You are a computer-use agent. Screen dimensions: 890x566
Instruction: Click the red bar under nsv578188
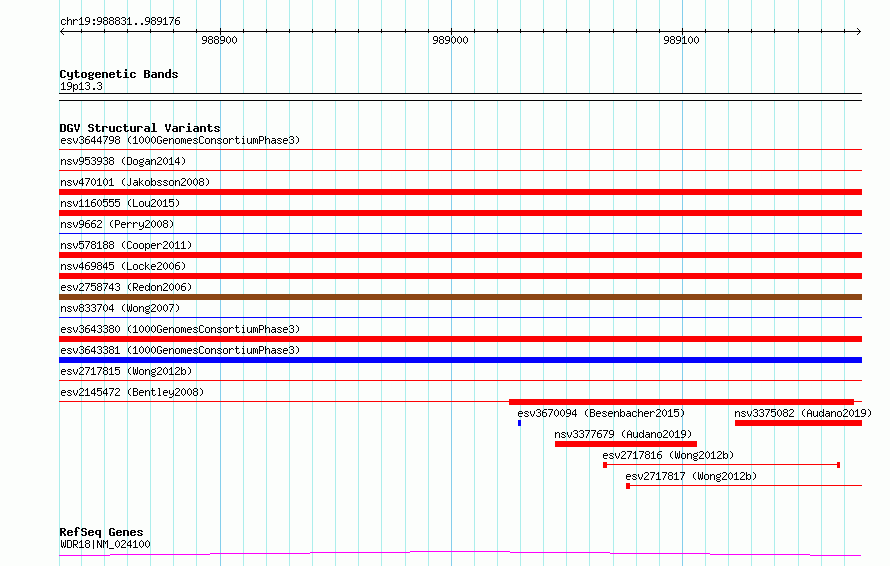[x=460, y=255]
